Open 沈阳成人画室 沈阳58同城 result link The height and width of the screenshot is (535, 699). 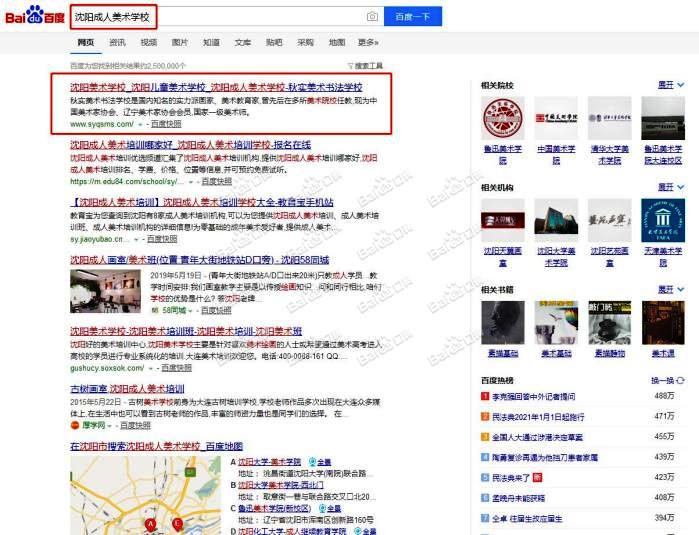(x=199, y=260)
